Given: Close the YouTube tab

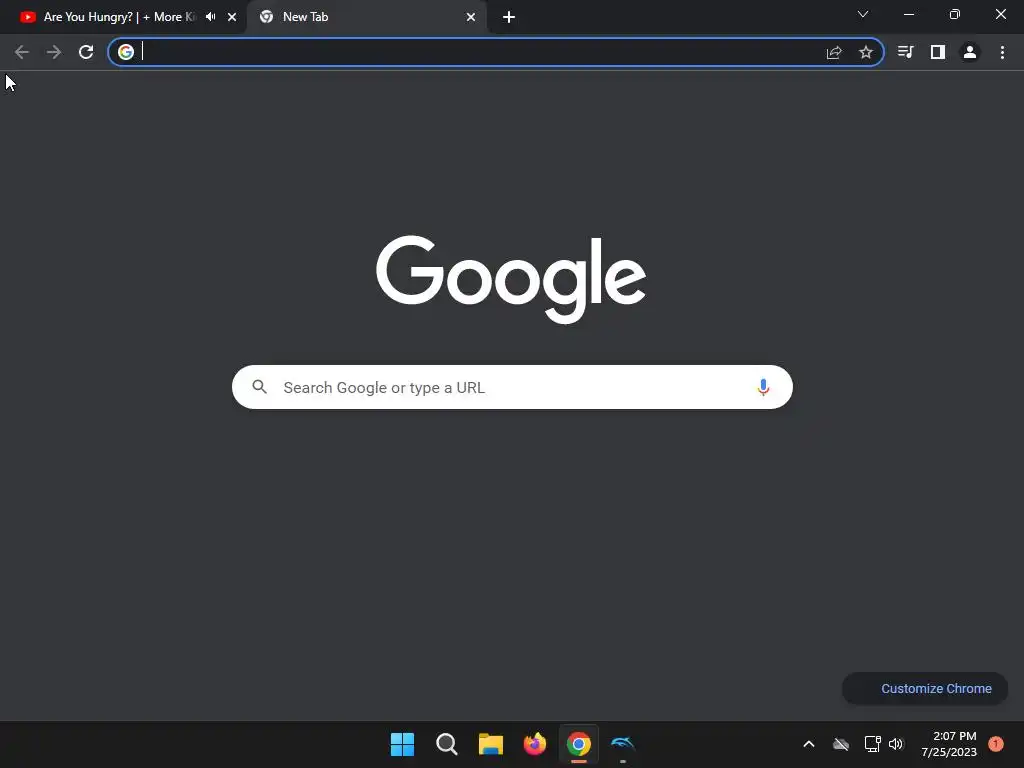Looking at the screenshot, I should coord(232,17).
